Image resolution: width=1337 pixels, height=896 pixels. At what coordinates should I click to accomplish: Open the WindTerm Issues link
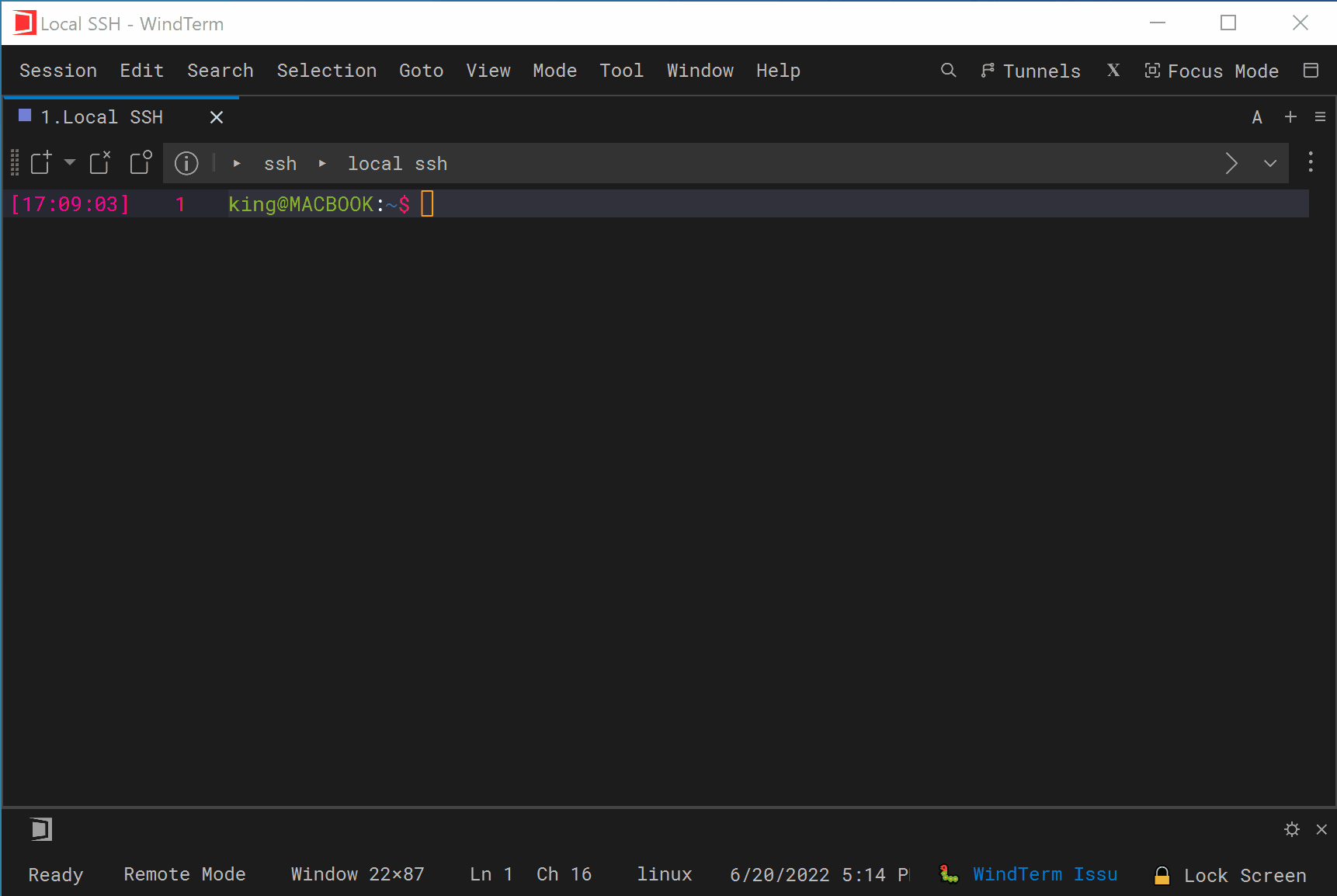(1045, 874)
